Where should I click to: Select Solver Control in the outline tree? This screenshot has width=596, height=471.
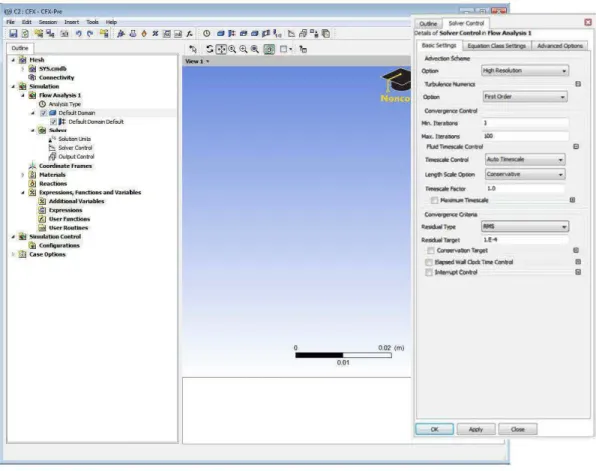coord(75,148)
